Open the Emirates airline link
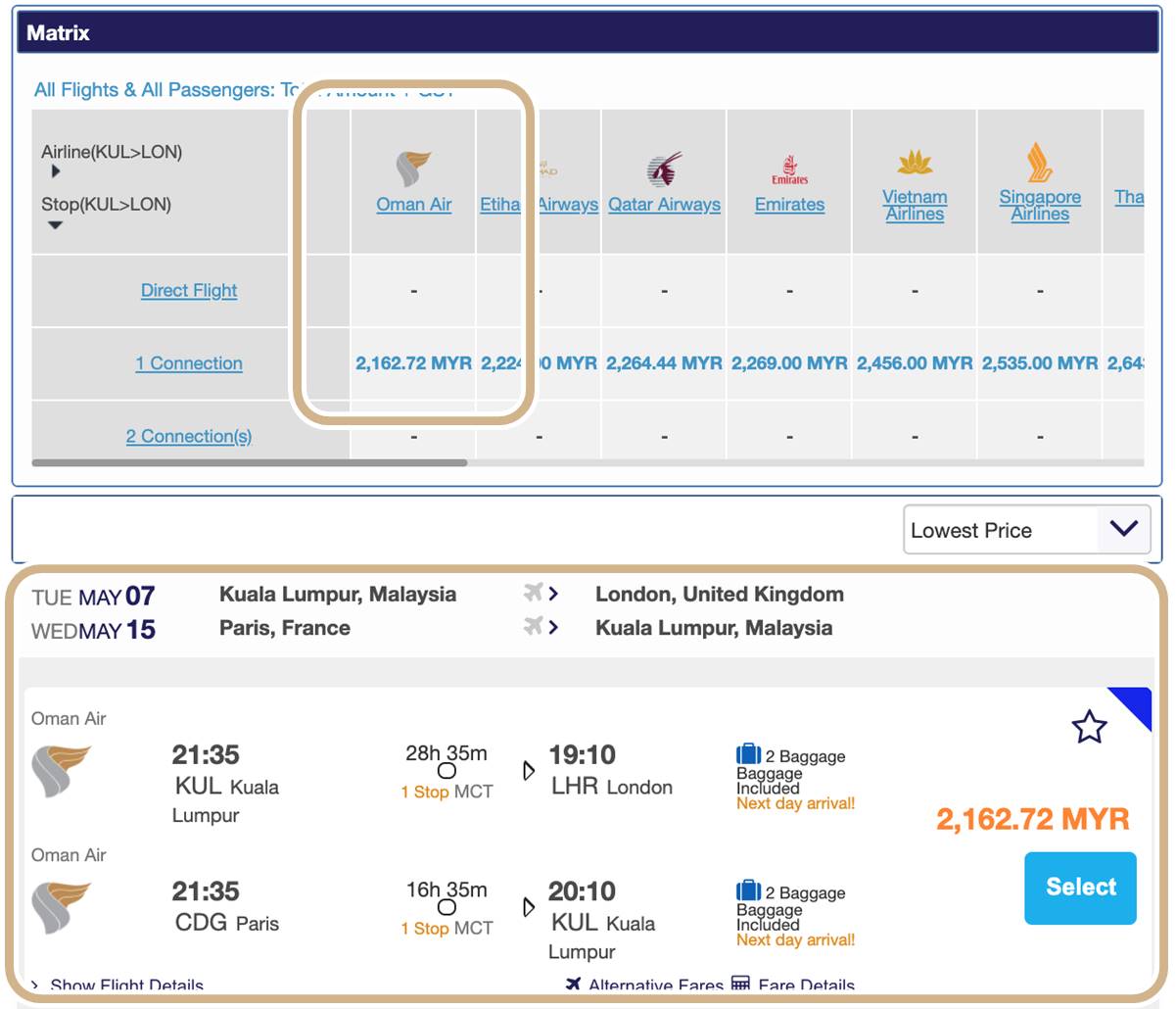This screenshot has width=1176, height=1009. tap(789, 205)
